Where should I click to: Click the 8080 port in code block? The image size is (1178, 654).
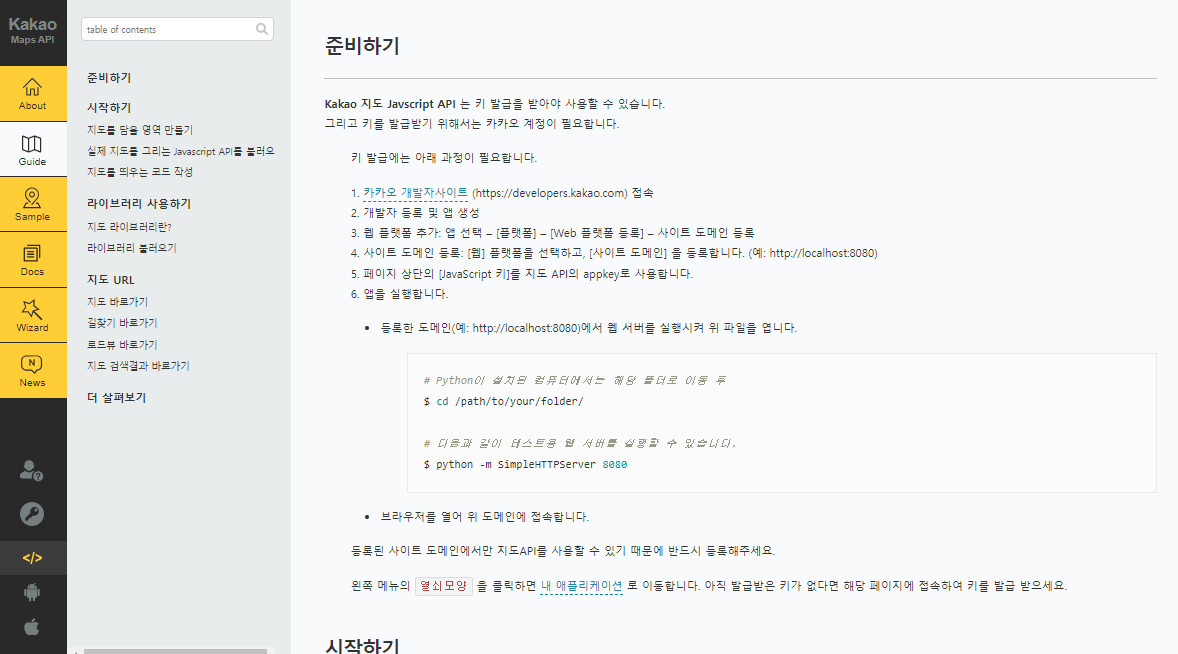pos(615,465)
